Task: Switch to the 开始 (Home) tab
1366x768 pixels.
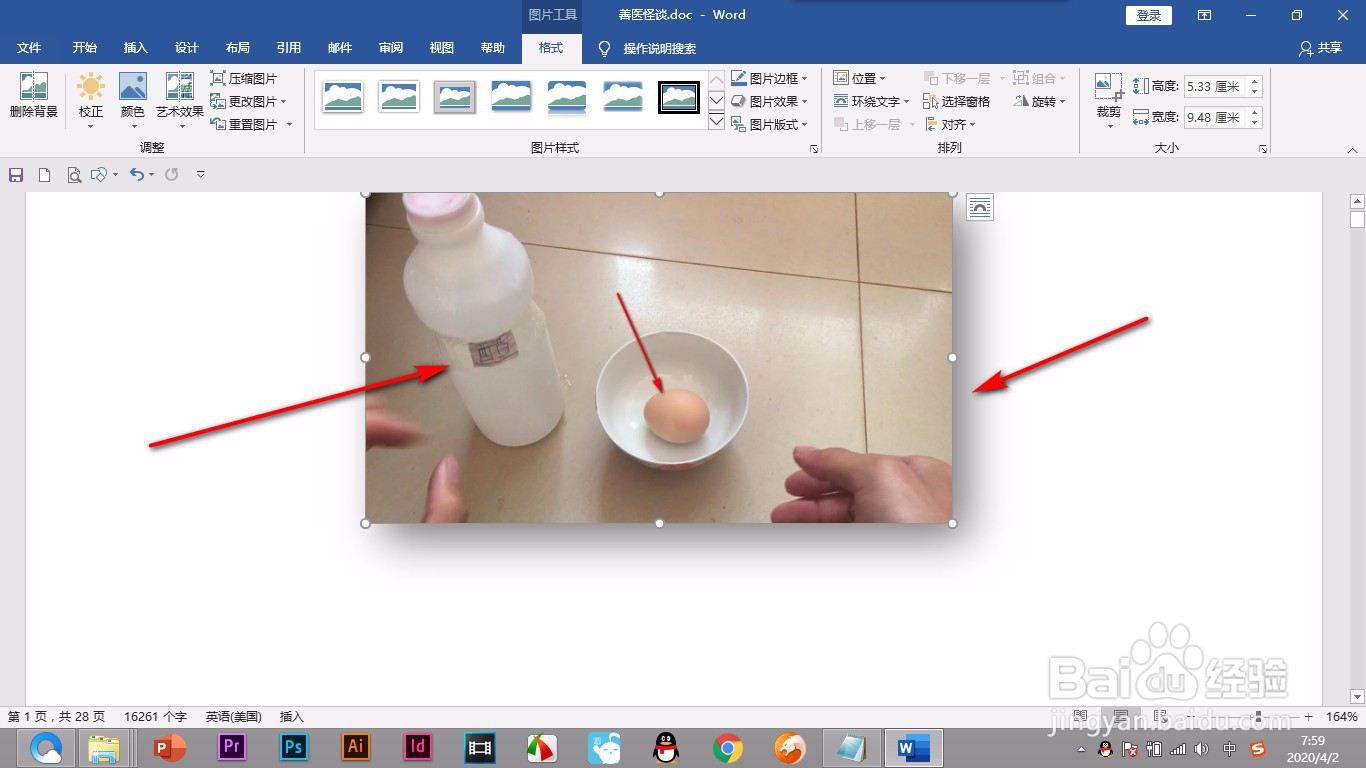Action: pyautogui.click(x=85, y=48)
